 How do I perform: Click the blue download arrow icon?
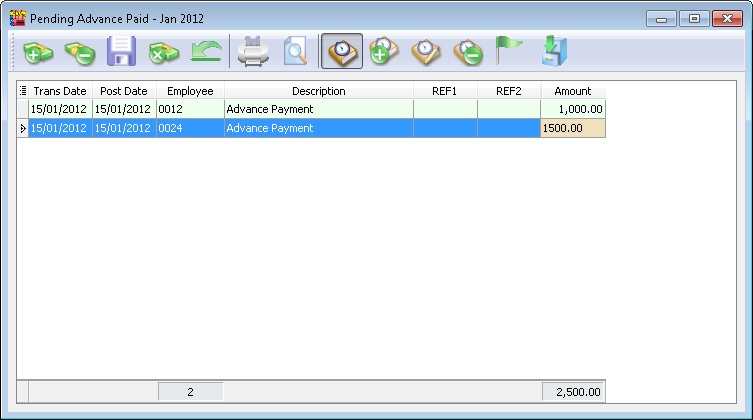coord(552,51)
